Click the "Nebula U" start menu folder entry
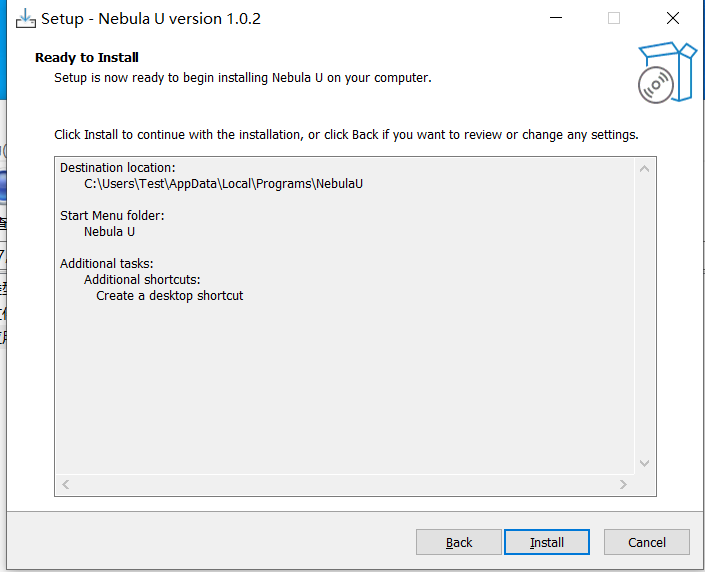Screen dimensions: 705x572 (x=109, y=232)
